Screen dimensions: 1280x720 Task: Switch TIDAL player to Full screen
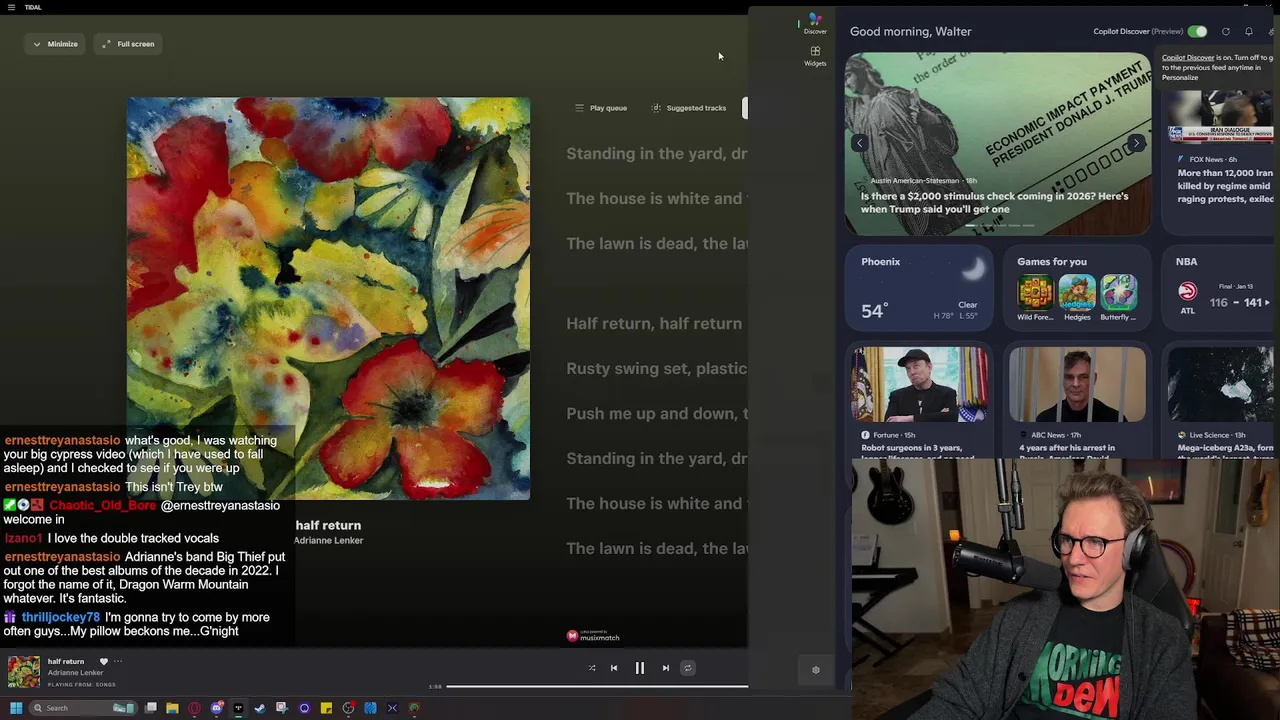pos(129,44)
